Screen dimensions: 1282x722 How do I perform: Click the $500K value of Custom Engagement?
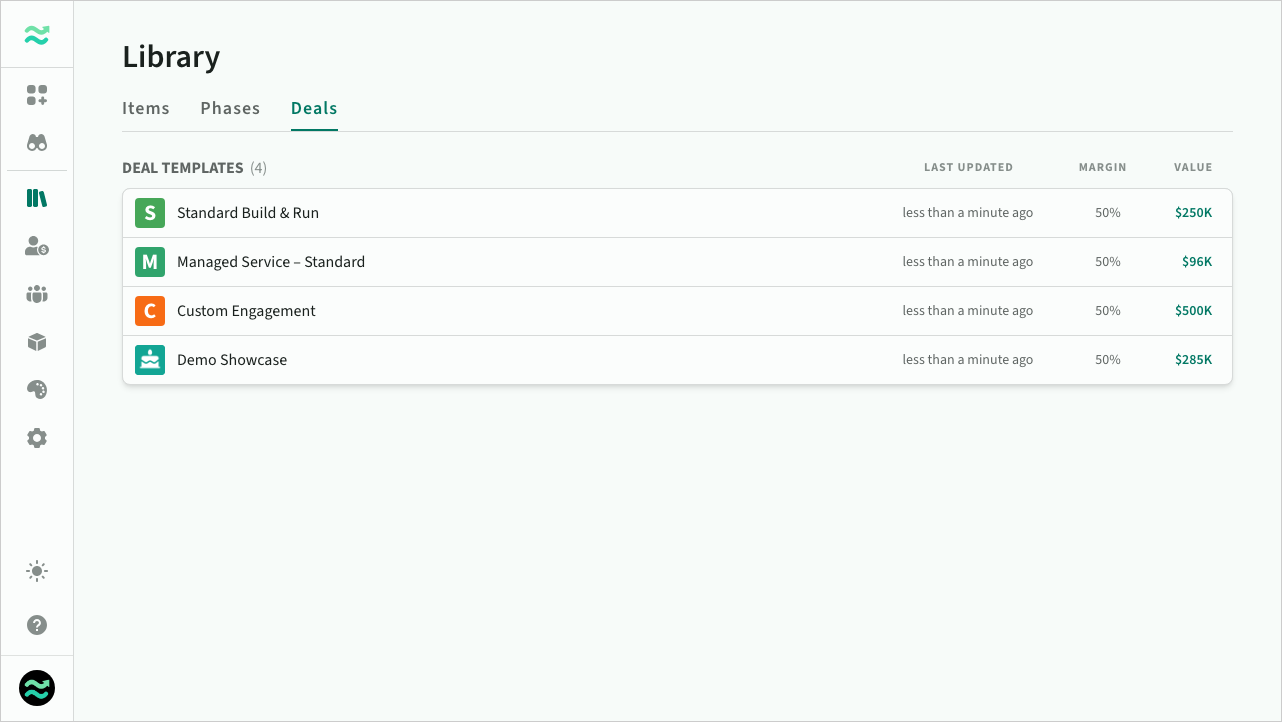(x=1193, y=311)
